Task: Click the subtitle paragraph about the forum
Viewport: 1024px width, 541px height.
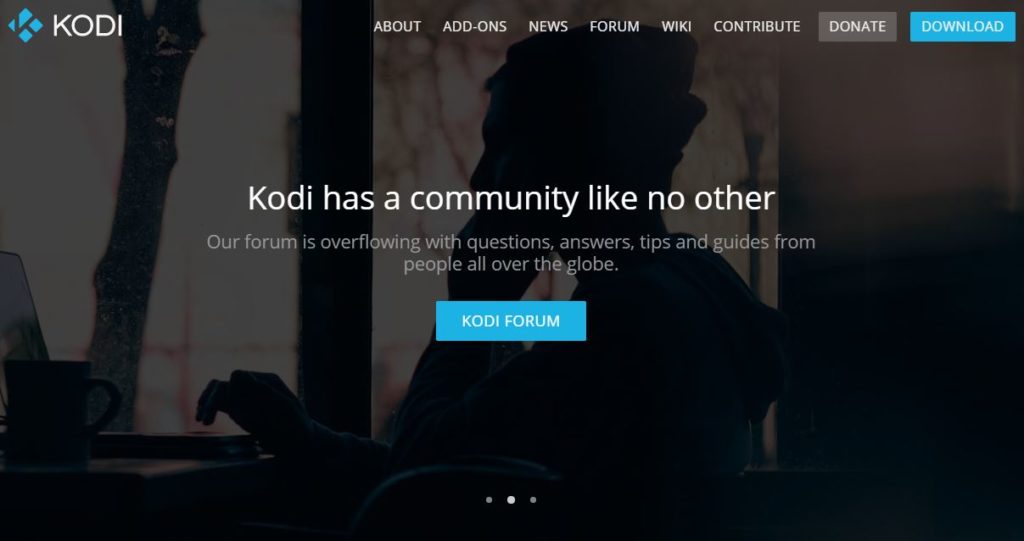Action: [x=511, y=253]
